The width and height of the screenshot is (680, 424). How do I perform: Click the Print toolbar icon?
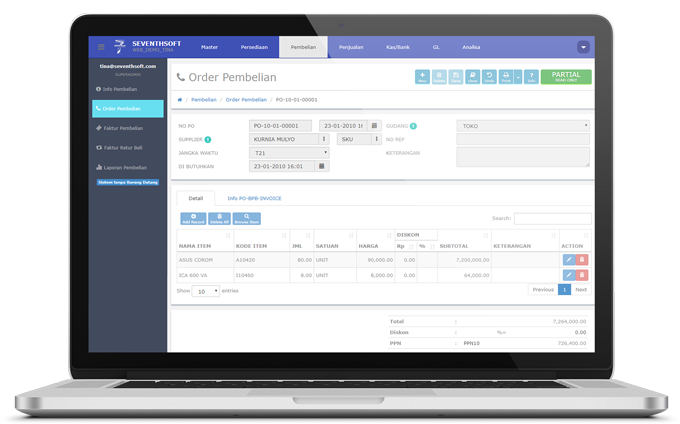506,76
